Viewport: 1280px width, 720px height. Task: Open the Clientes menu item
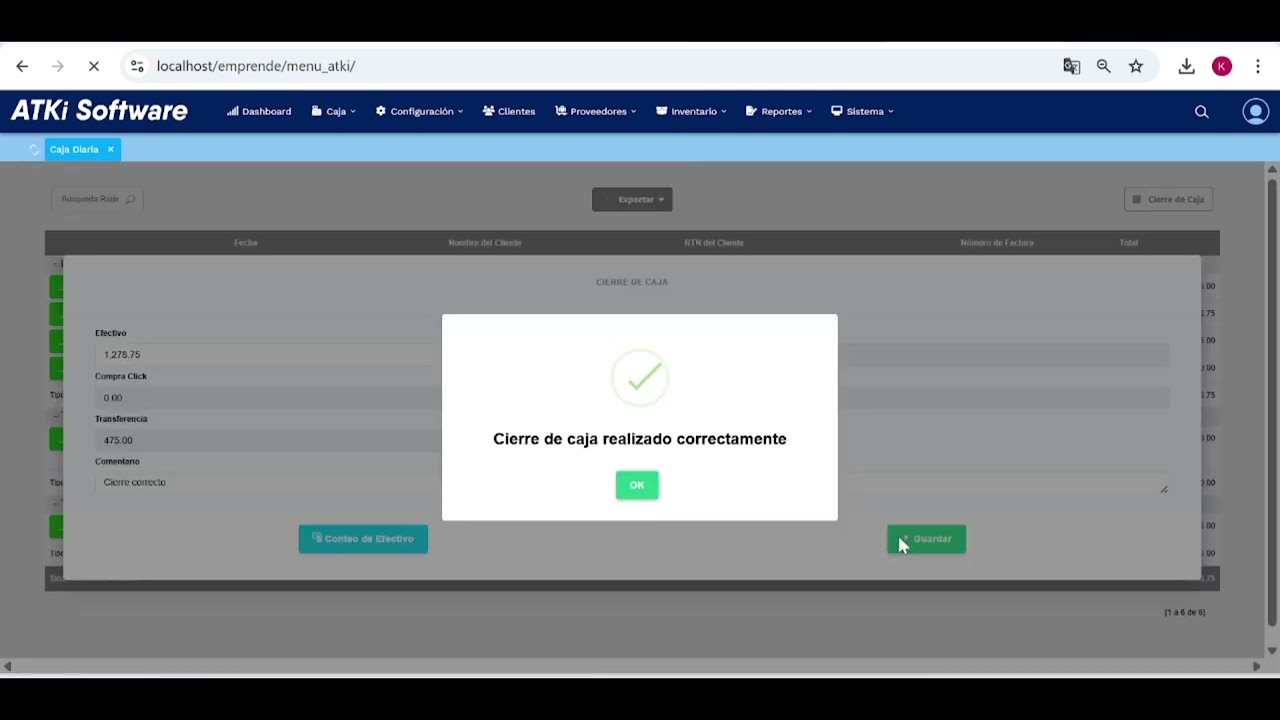pos(509,111)
